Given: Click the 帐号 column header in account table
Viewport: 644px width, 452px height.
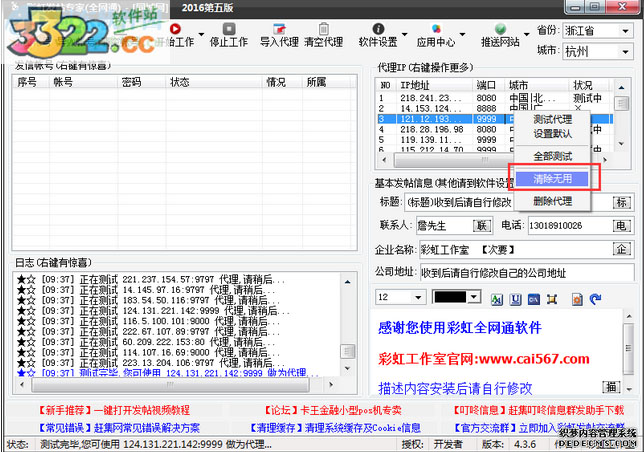Looking at the screenshot, I should pos(84,82).
